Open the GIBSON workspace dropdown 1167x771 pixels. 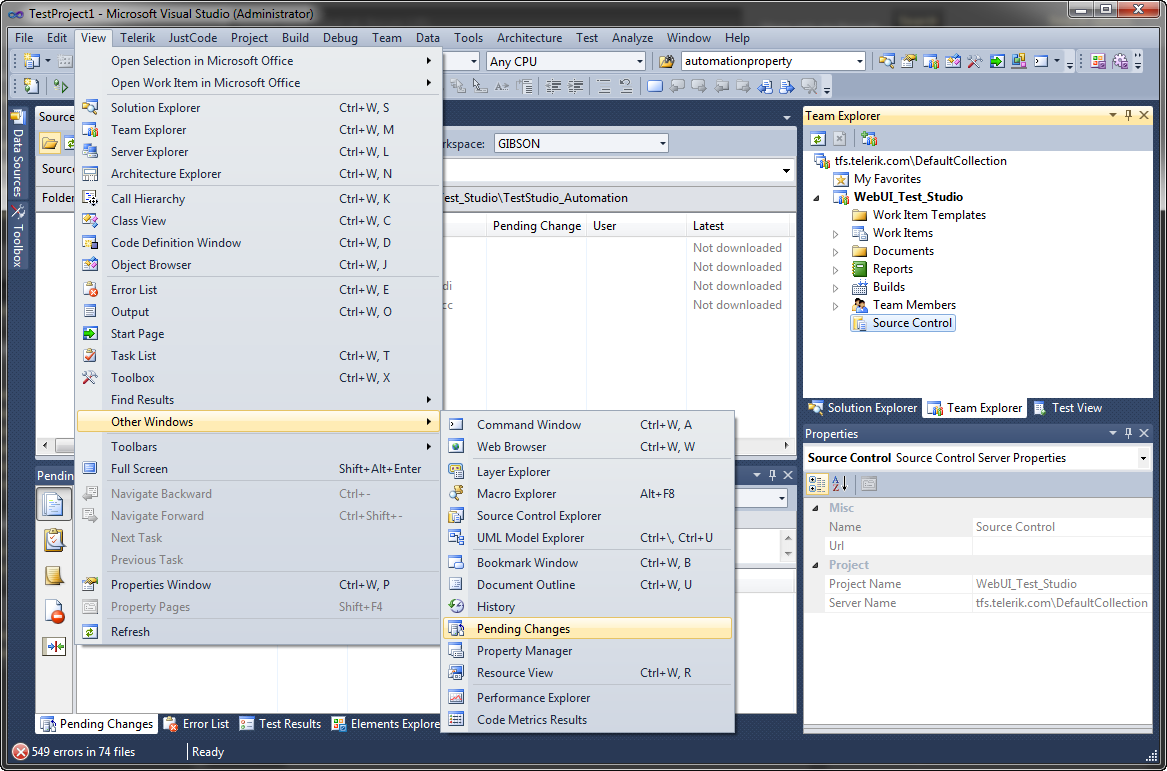[662, 144]
